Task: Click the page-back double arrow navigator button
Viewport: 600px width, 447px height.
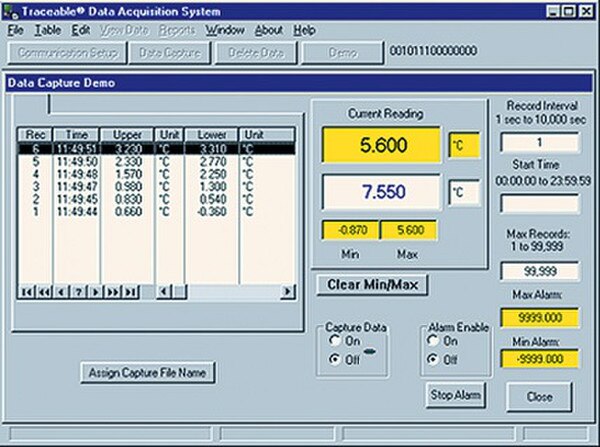Action: click(x=43, y=291)
